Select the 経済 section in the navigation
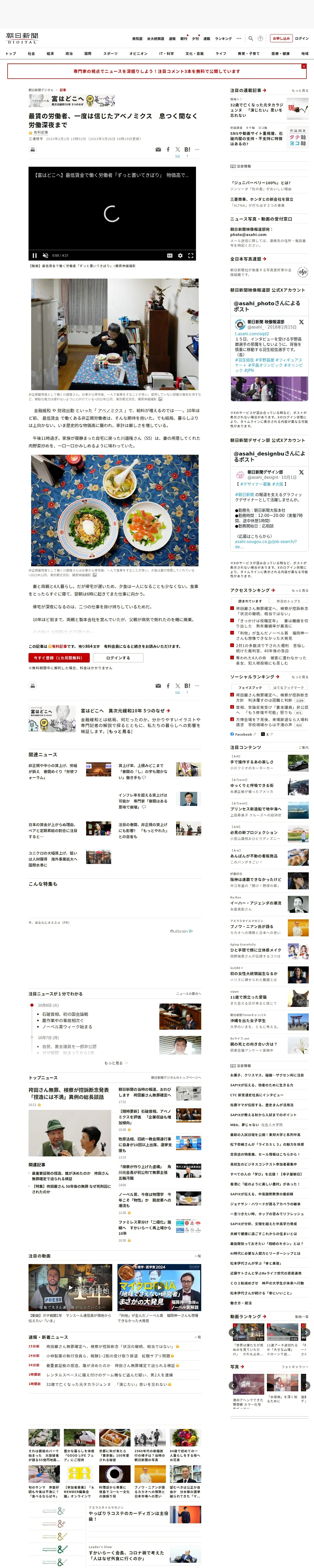314x1568 pixels. pos(50,54)
